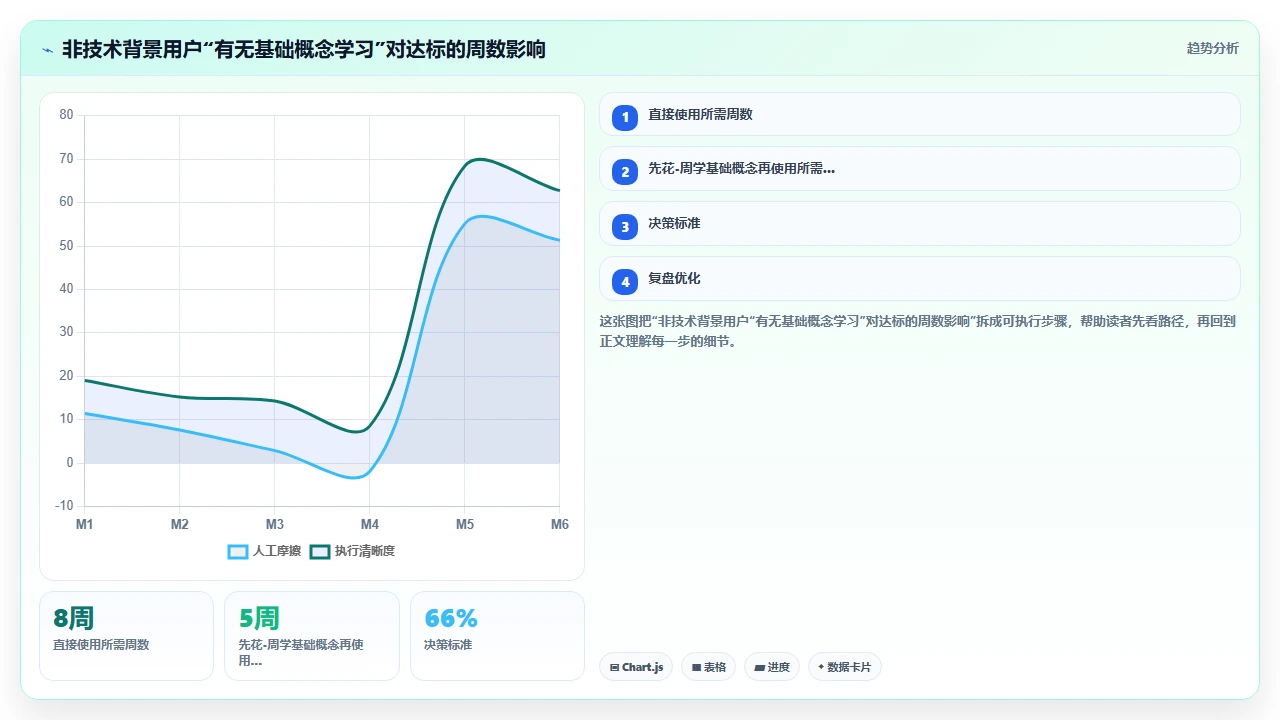Click the 趋势分析 label in header

pyautogui.click(x=1212, y=48)
